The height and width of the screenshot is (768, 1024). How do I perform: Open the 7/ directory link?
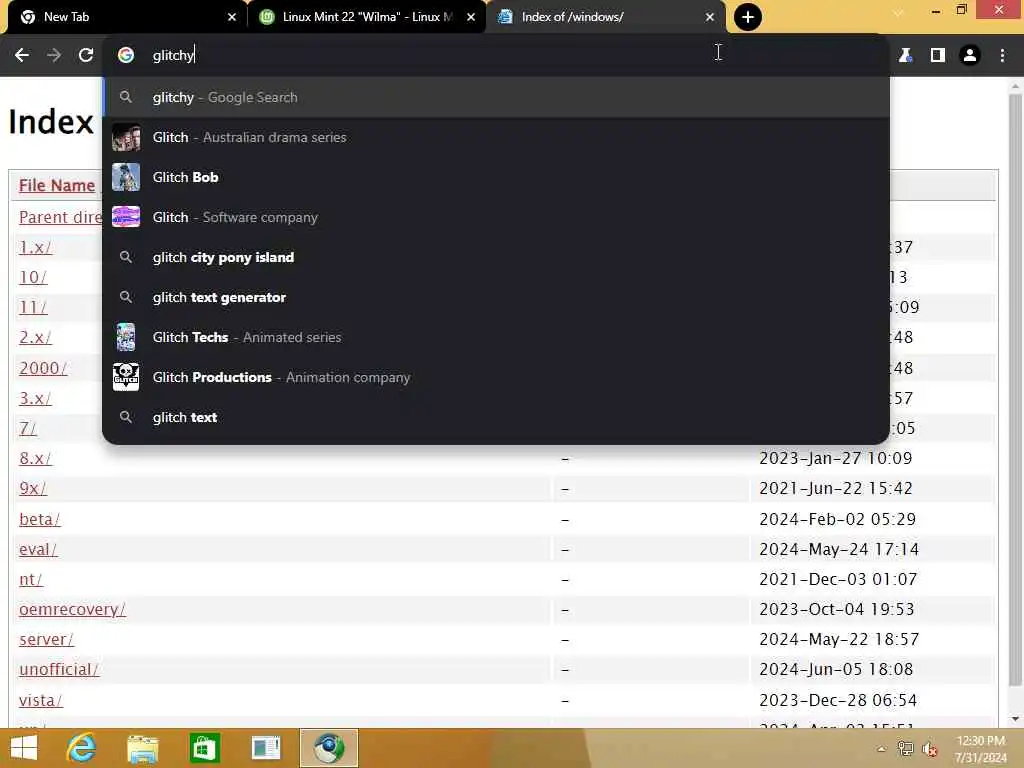28,428
